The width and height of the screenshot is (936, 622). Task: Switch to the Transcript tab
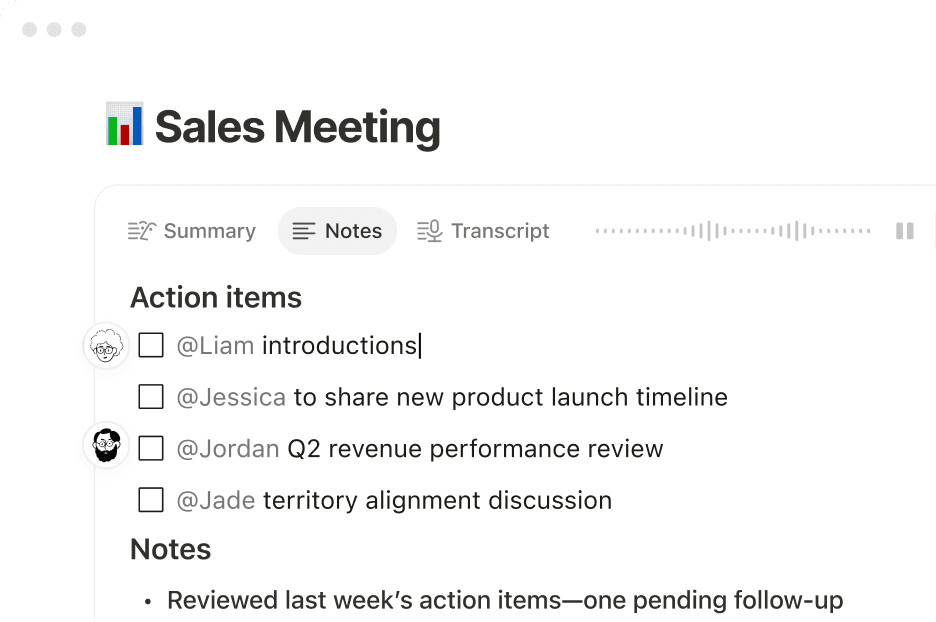tap(483, 230)
